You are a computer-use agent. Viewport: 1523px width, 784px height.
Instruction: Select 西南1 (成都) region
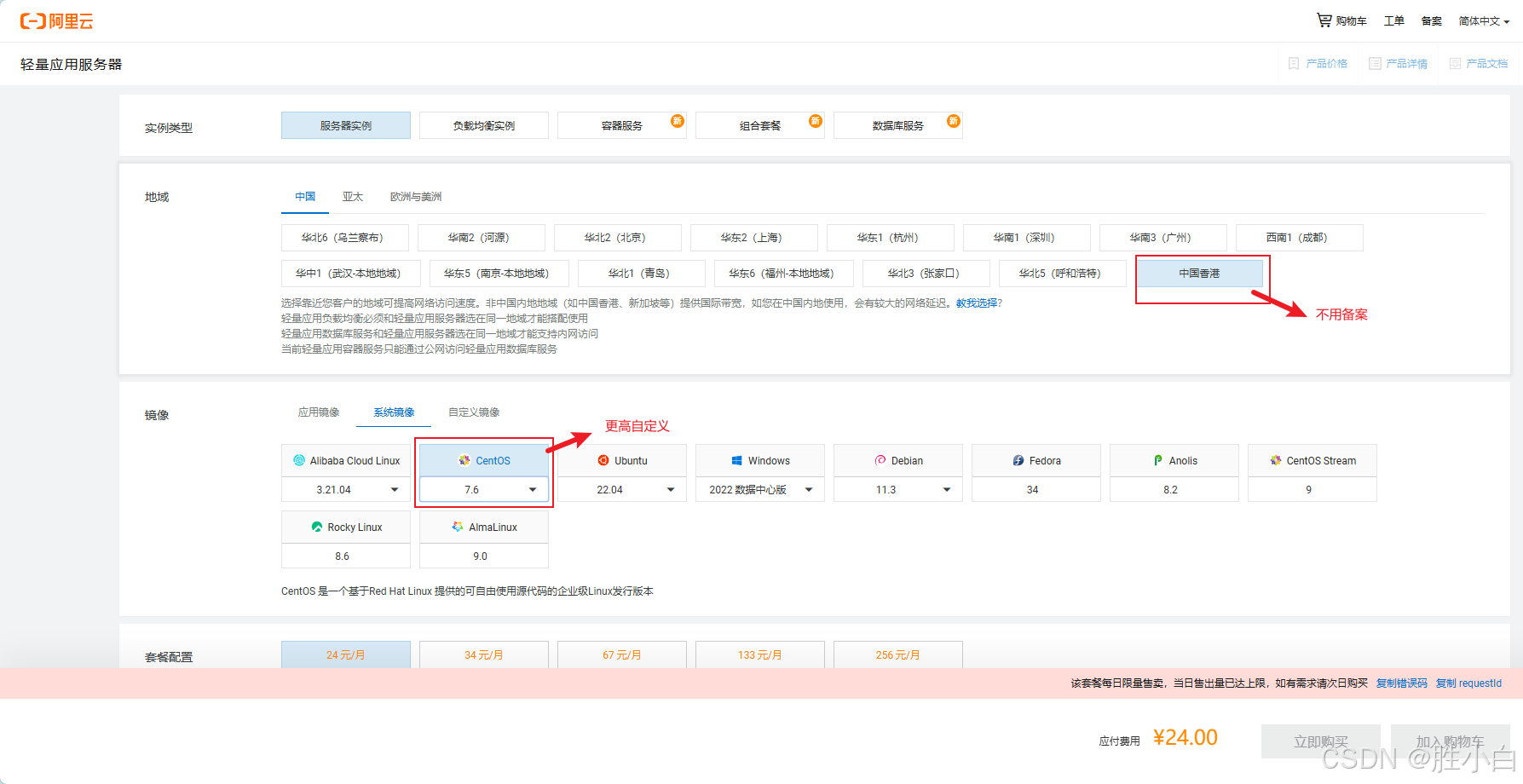(x=1300, y=238)
